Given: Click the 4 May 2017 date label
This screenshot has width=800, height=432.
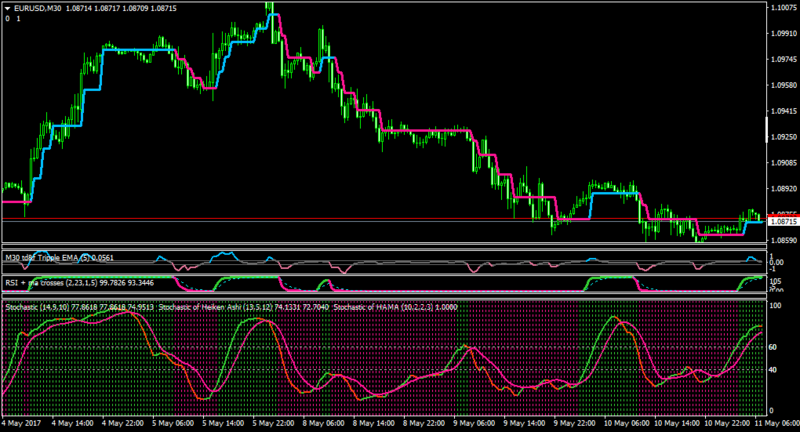Looking at the screenshot, I should coord(21,423).
